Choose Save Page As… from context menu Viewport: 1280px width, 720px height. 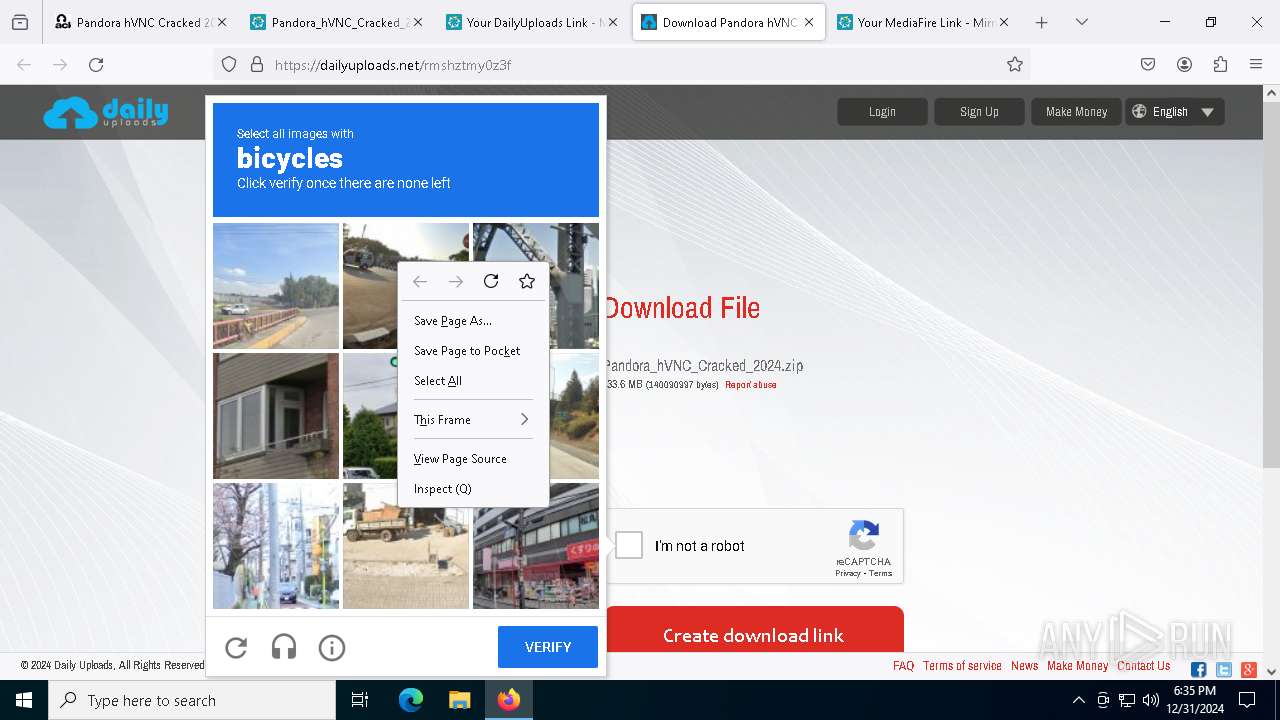473,321
